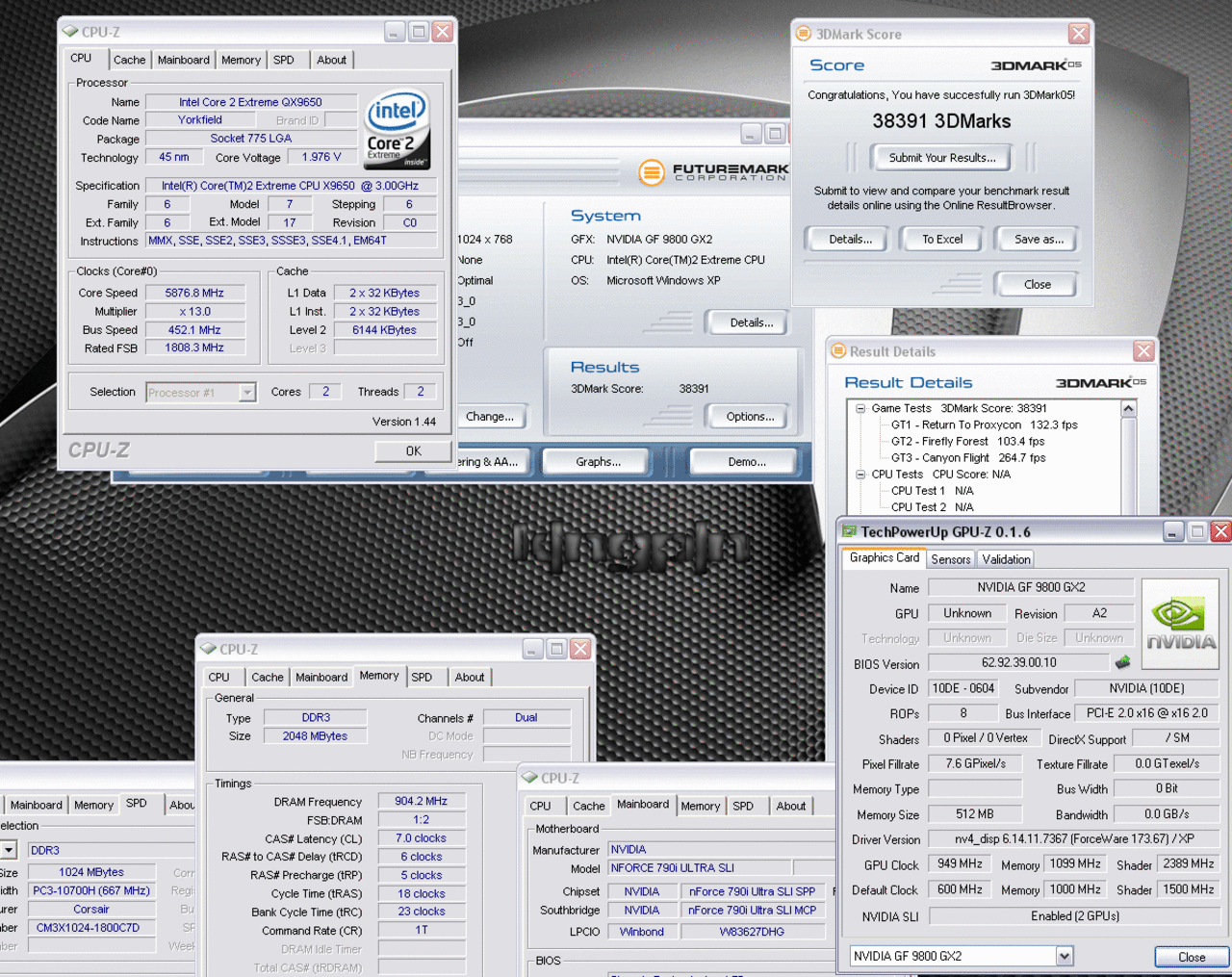The image size is (1232, 977).
Task: Click scroll up arrow in Result Details
Action: tap(1129, 409)
